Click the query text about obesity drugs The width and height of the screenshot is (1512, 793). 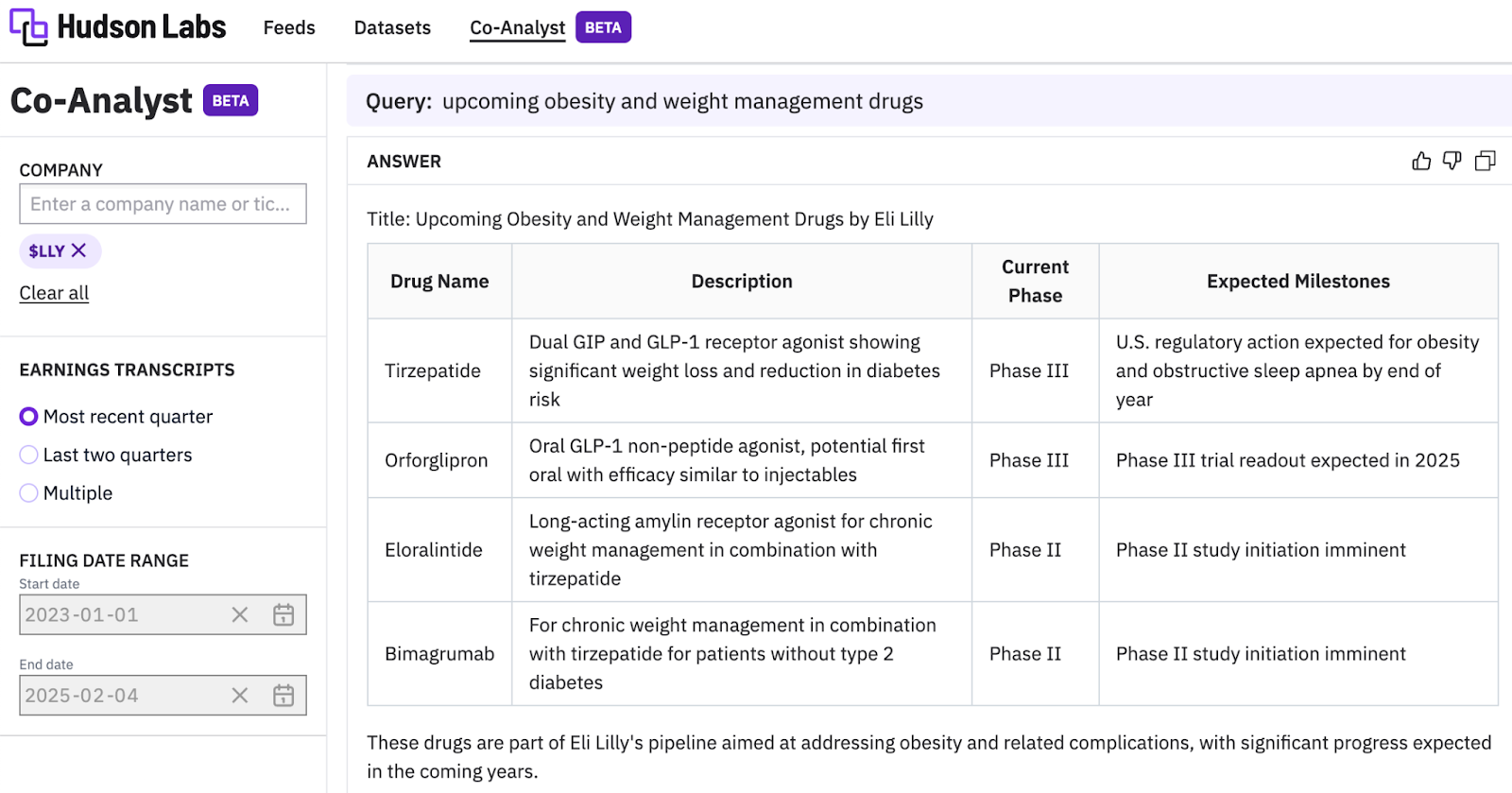pos(682,102)
